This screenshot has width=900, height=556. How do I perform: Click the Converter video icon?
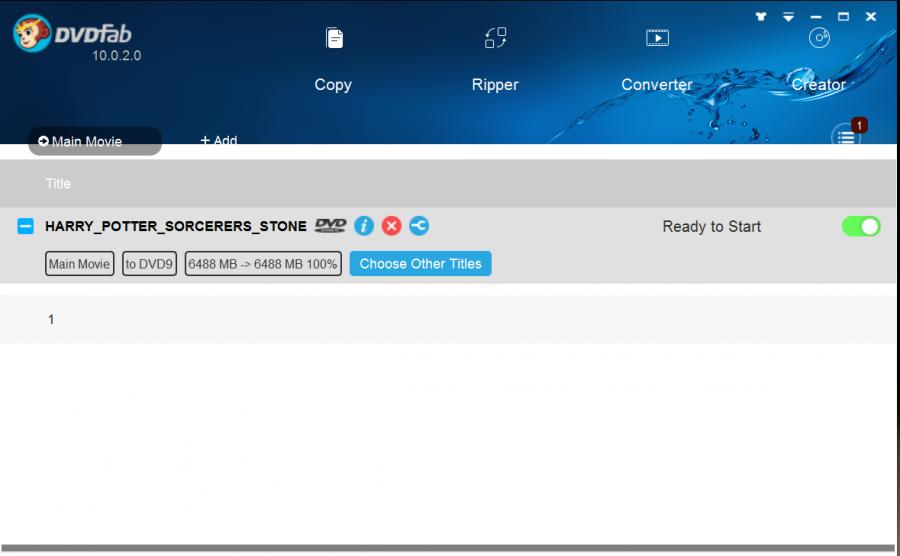point(657,38)
